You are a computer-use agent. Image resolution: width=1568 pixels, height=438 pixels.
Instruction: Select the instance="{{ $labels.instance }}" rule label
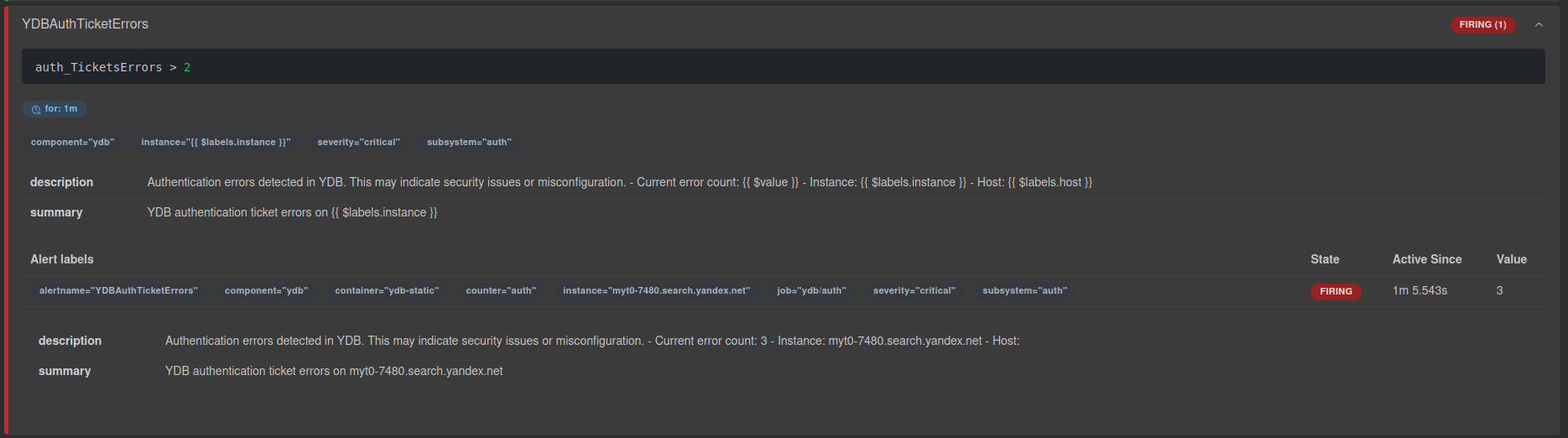coord(216,143)
